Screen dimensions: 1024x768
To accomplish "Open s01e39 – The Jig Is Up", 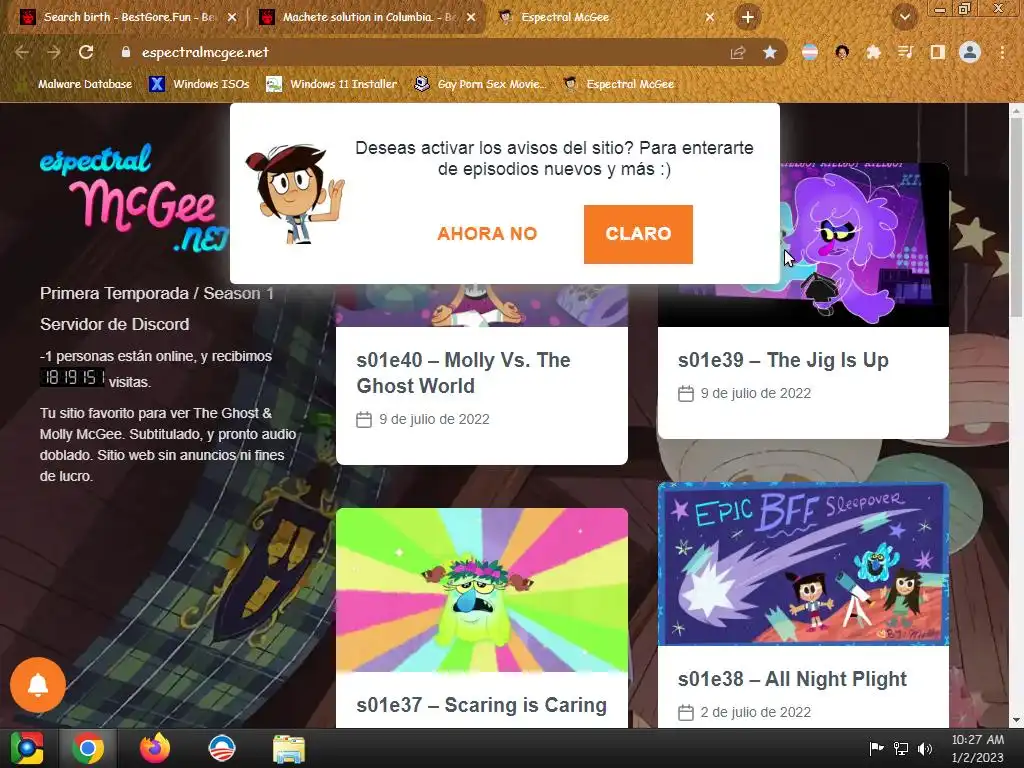I will click(x=783, y=360).
